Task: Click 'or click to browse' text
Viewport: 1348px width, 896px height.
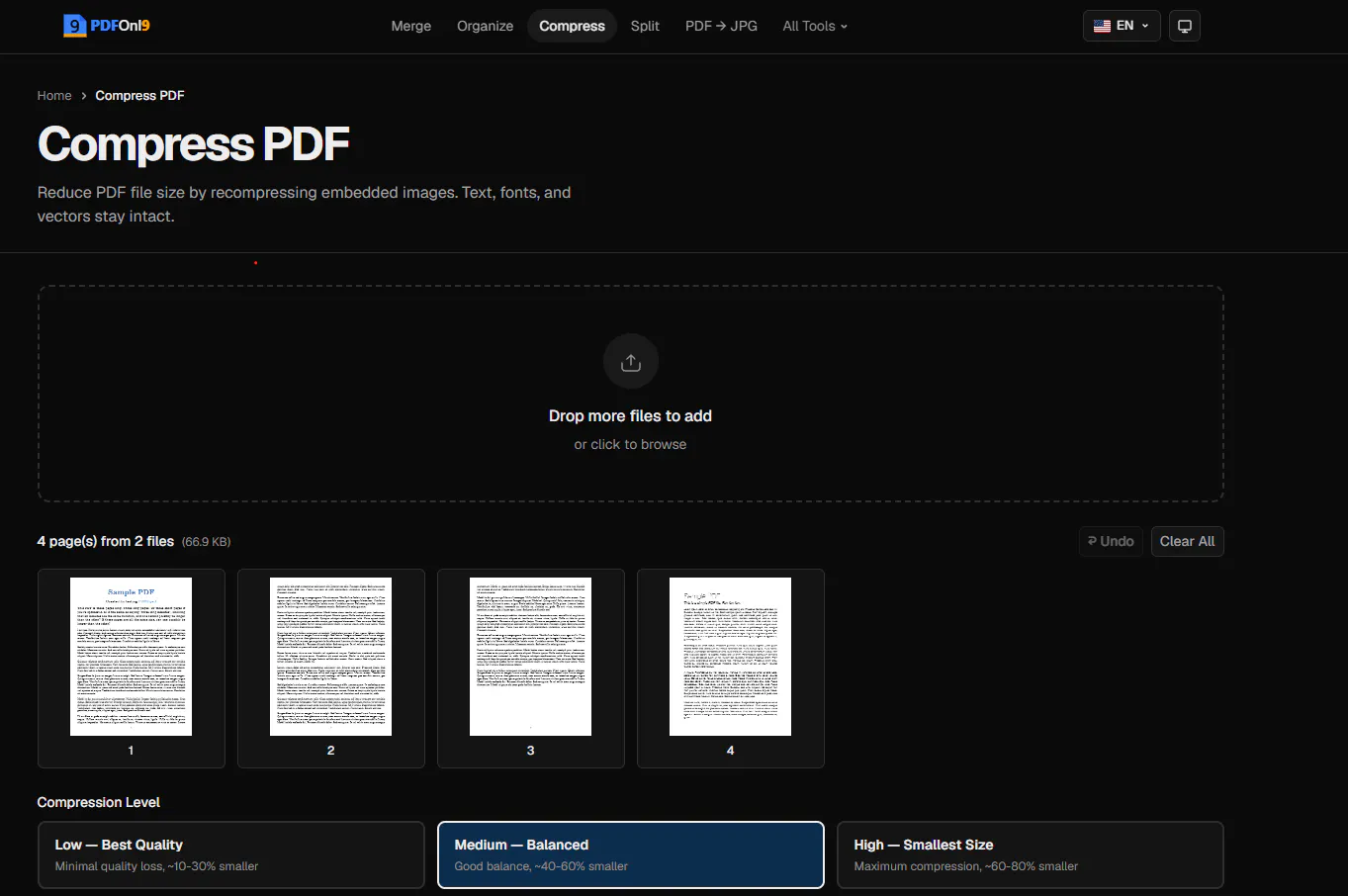Action: [630, 445]
